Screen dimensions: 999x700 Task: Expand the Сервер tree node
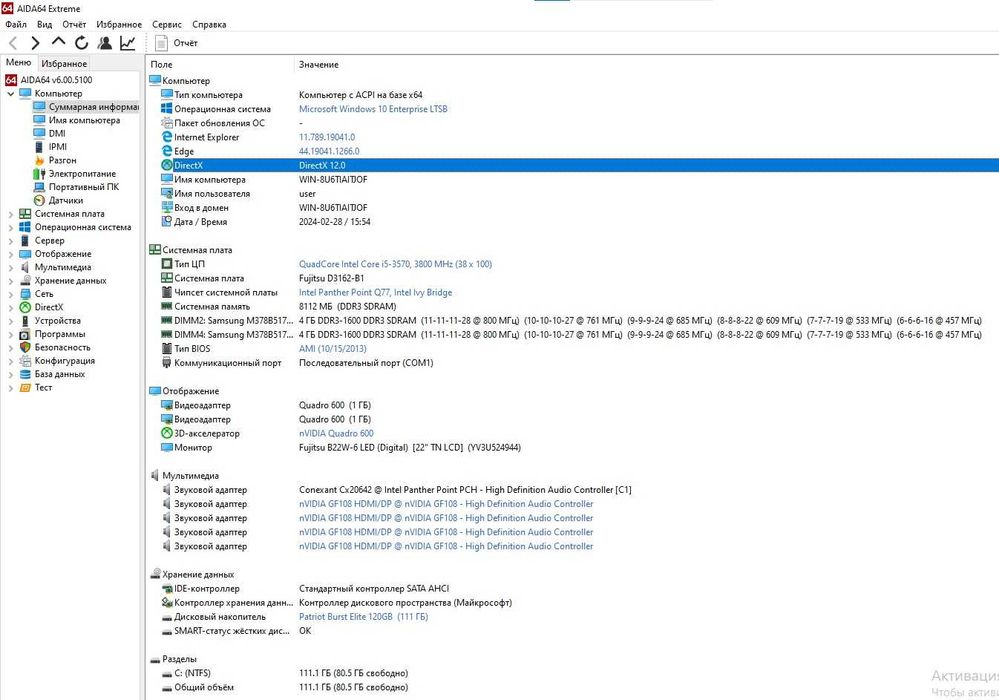click(x=10, y=241)
